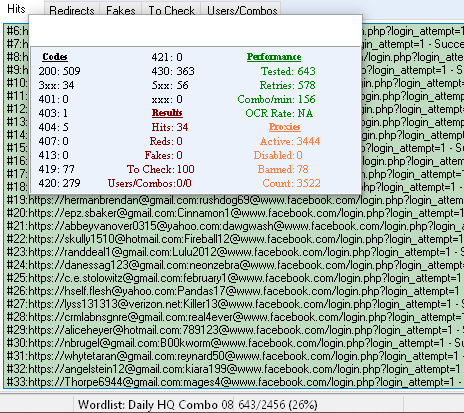Click the Results heading in stats panel
Viewport: 464px width, 413px height.
tap(167, 113)
